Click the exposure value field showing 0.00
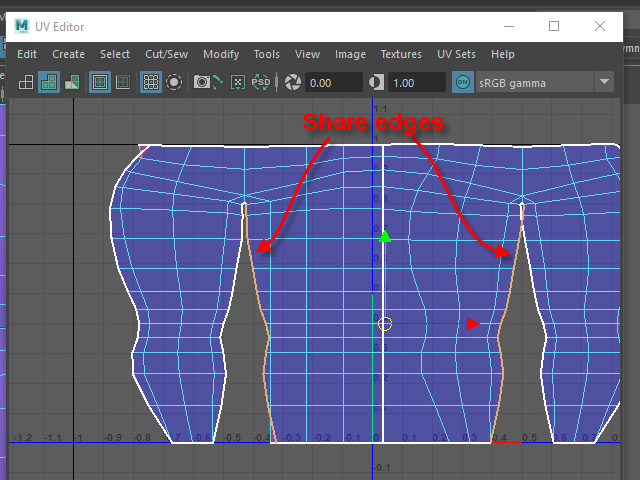The image size is (640, 480). [334, 83]
